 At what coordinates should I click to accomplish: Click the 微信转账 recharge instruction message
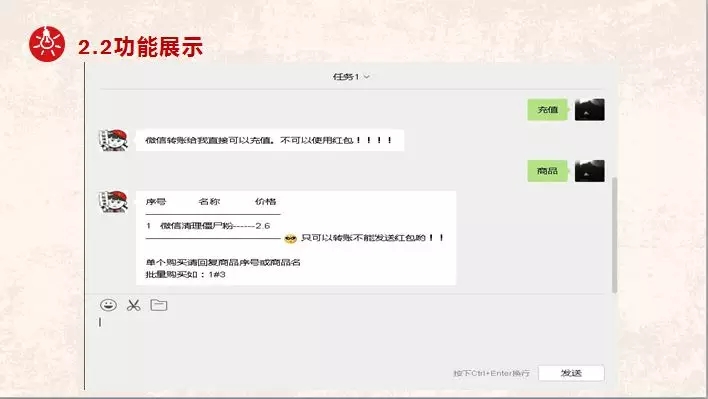click(270, 140)
